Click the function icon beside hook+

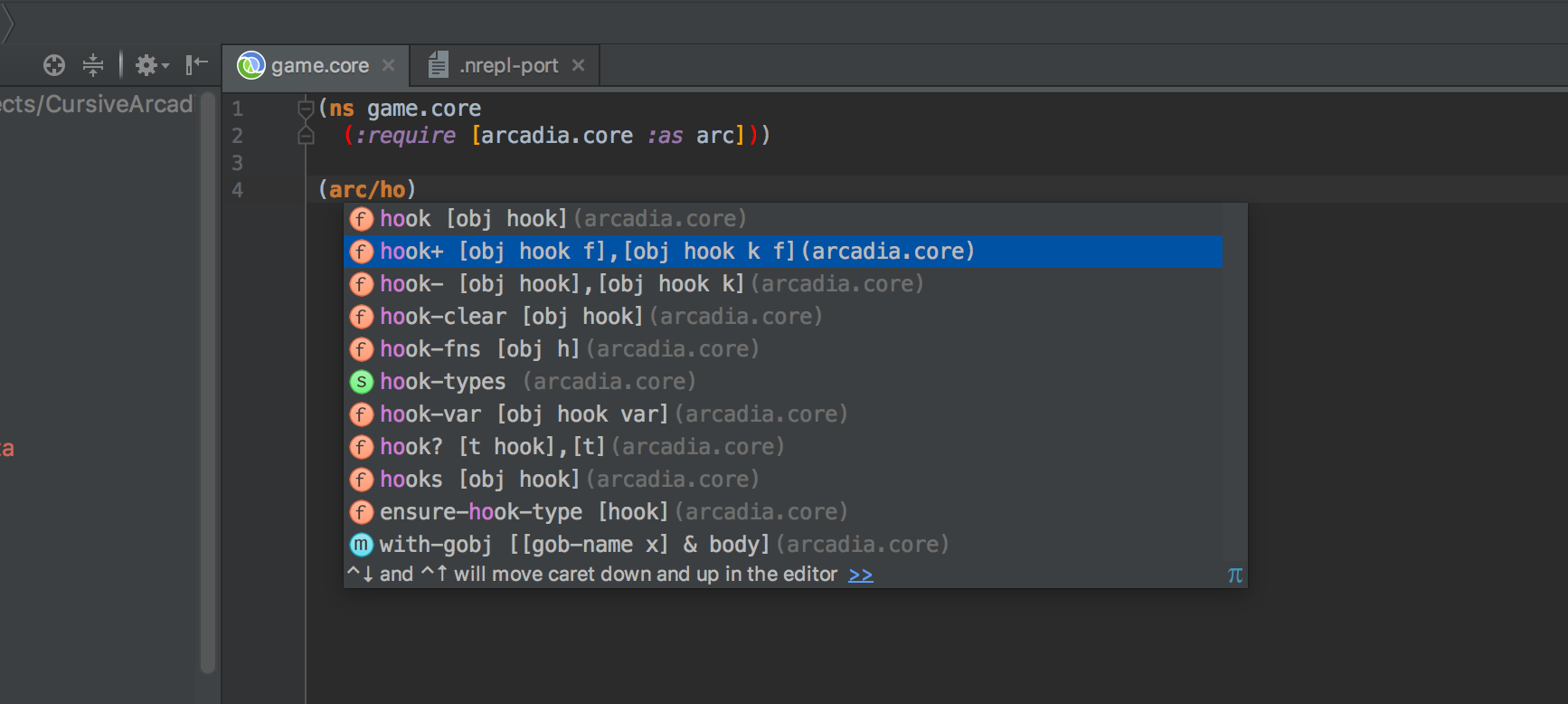point(362,252)
